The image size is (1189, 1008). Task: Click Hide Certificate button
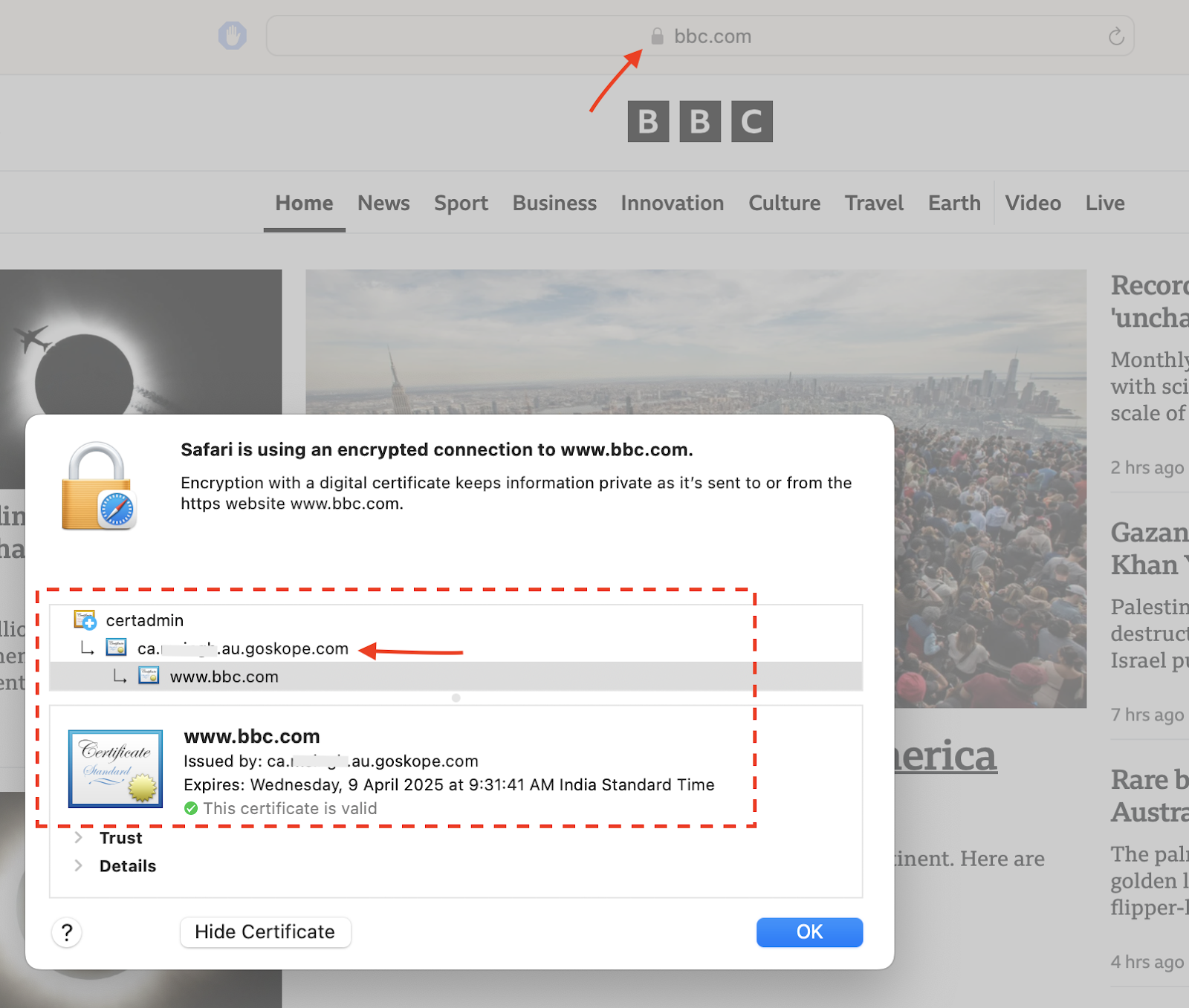(265, 932)
